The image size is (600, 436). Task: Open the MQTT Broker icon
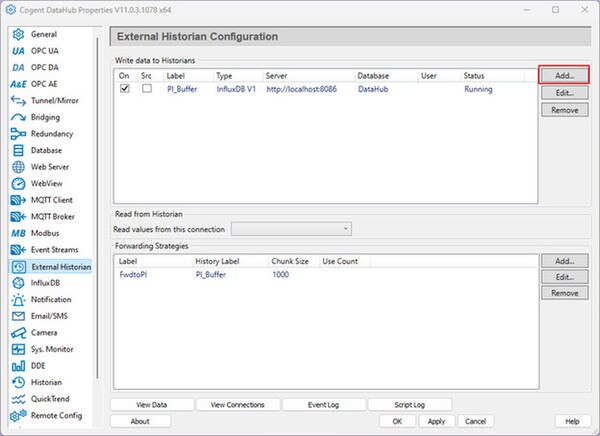click(18, 217)
